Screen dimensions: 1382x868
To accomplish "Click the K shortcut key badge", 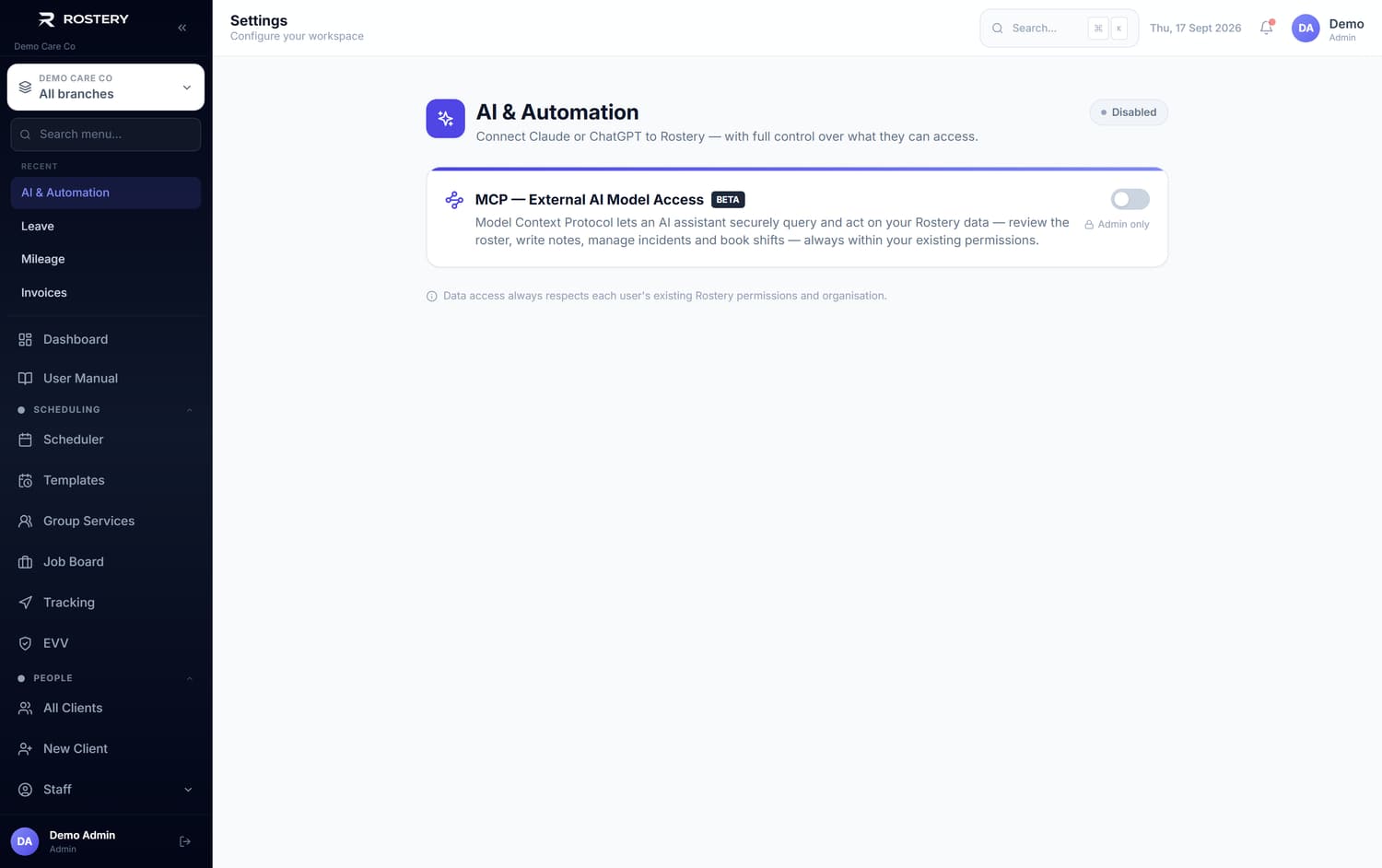I will (1119, 29).
